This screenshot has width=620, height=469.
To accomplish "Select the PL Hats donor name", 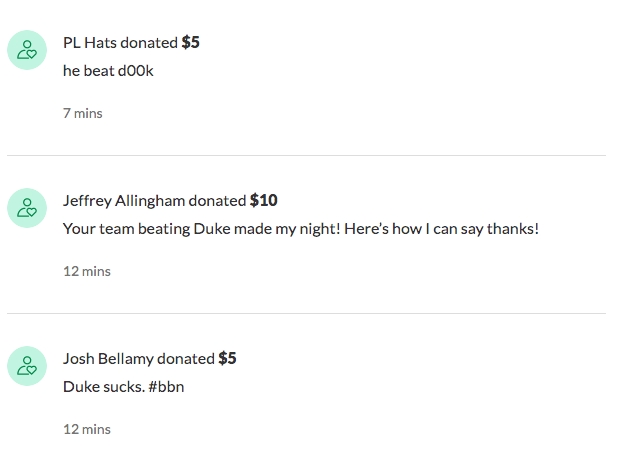I will (90, 42).
